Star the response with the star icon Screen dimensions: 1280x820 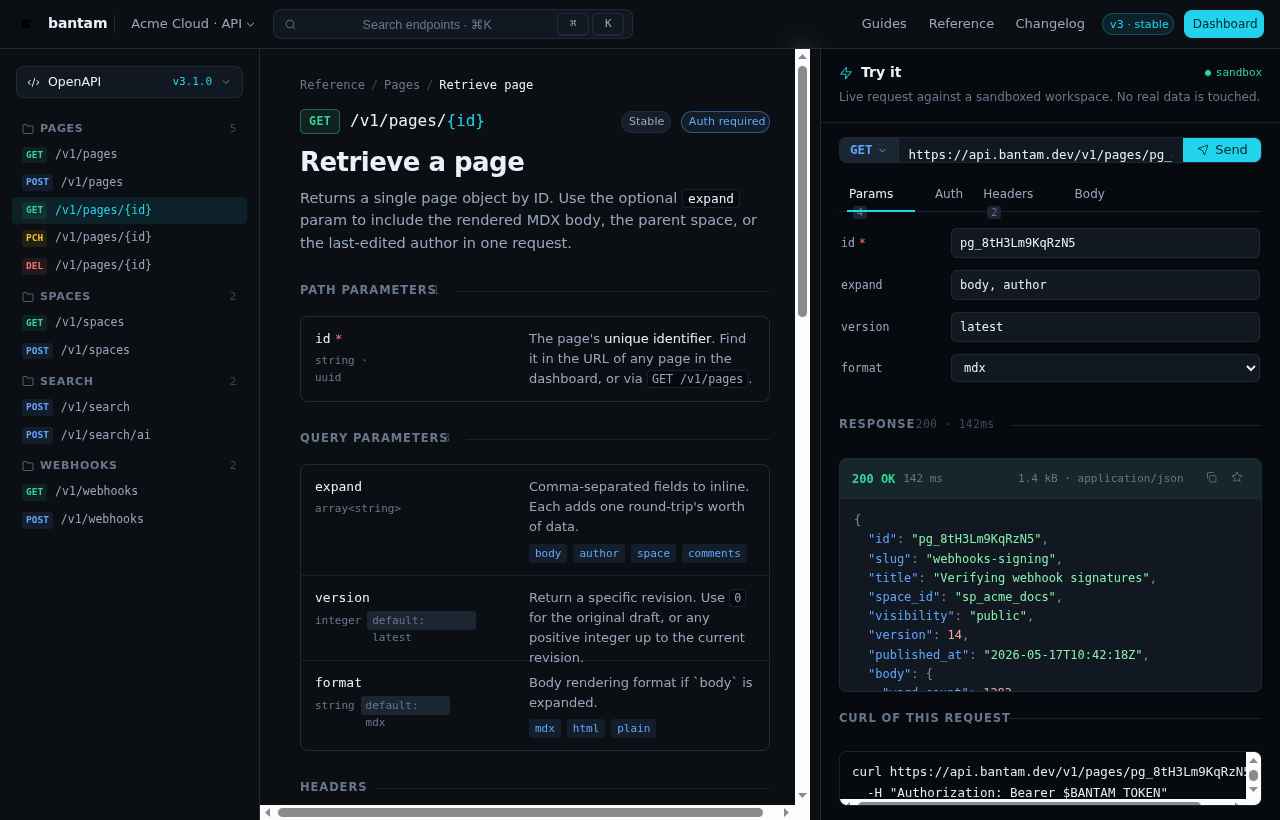click(1237, 478)
